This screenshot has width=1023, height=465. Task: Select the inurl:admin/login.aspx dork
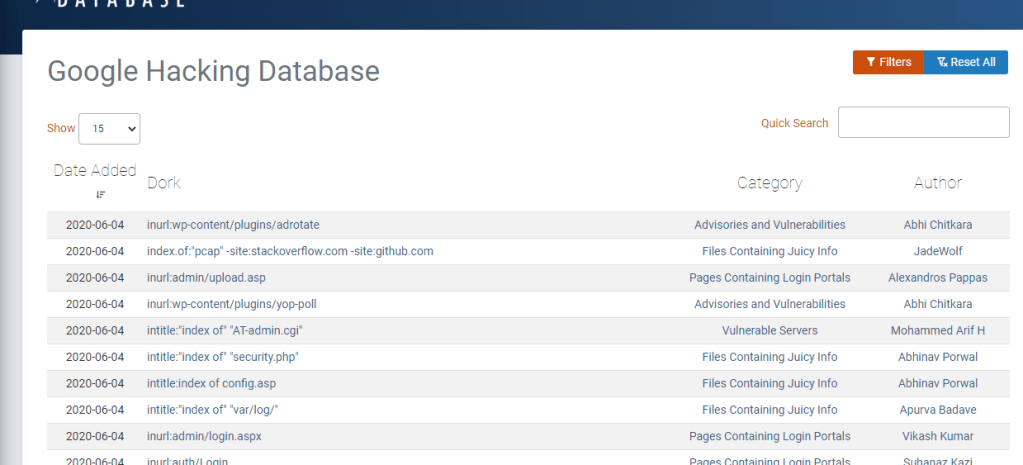click(204, 436)
